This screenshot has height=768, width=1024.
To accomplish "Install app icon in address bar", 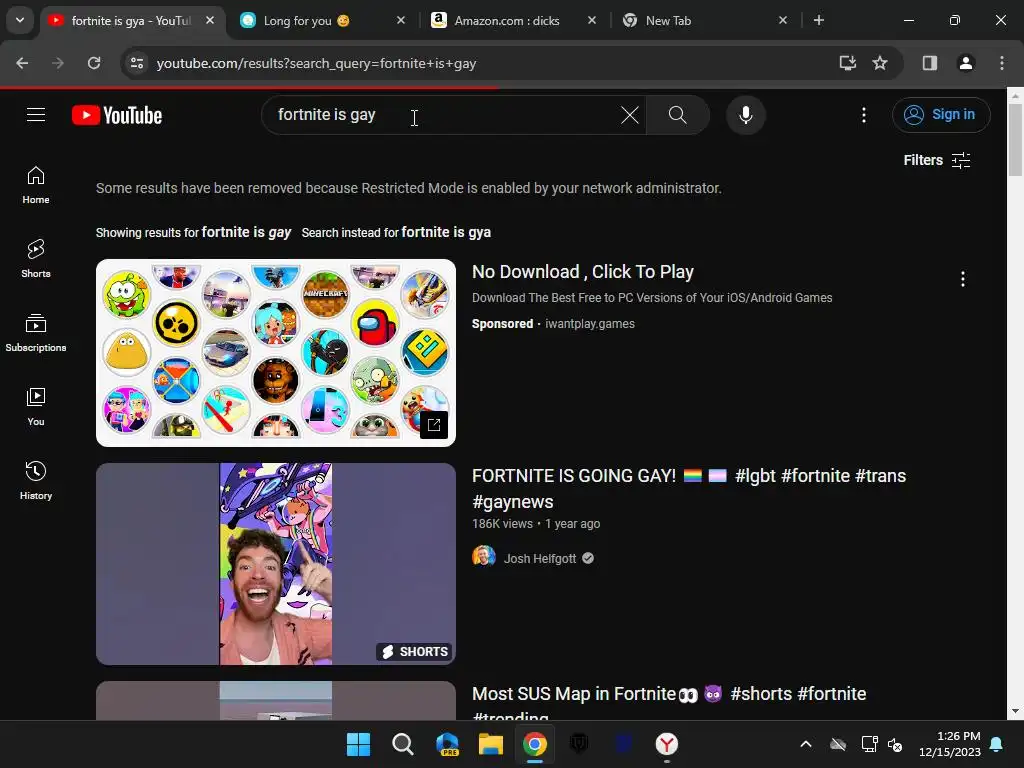I will 847,63.
